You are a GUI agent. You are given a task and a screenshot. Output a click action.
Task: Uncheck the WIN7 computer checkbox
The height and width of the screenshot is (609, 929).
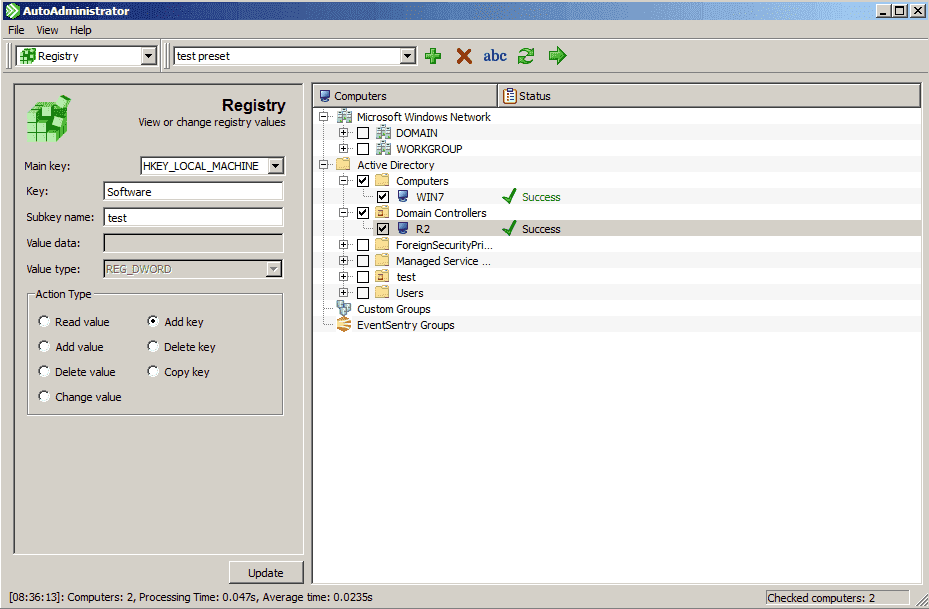(x=383, y=196)
